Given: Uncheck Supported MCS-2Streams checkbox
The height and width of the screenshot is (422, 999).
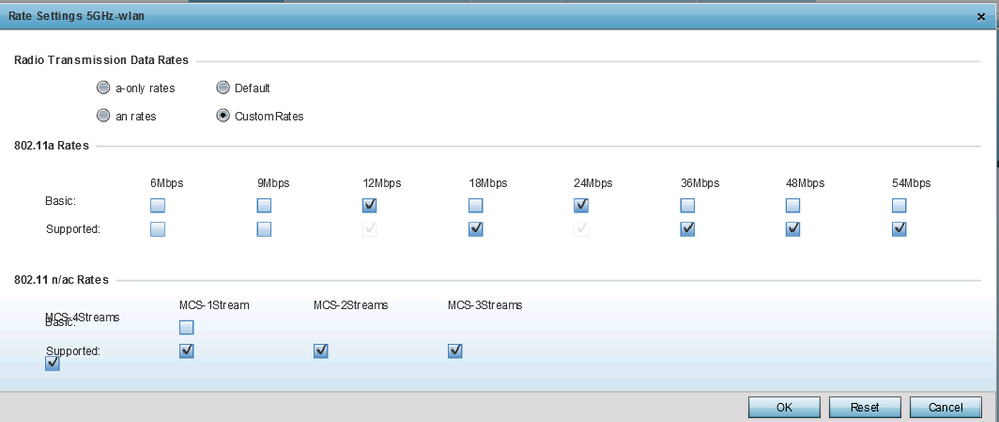Looking at the screenshot, I should (x=320, y=351).
